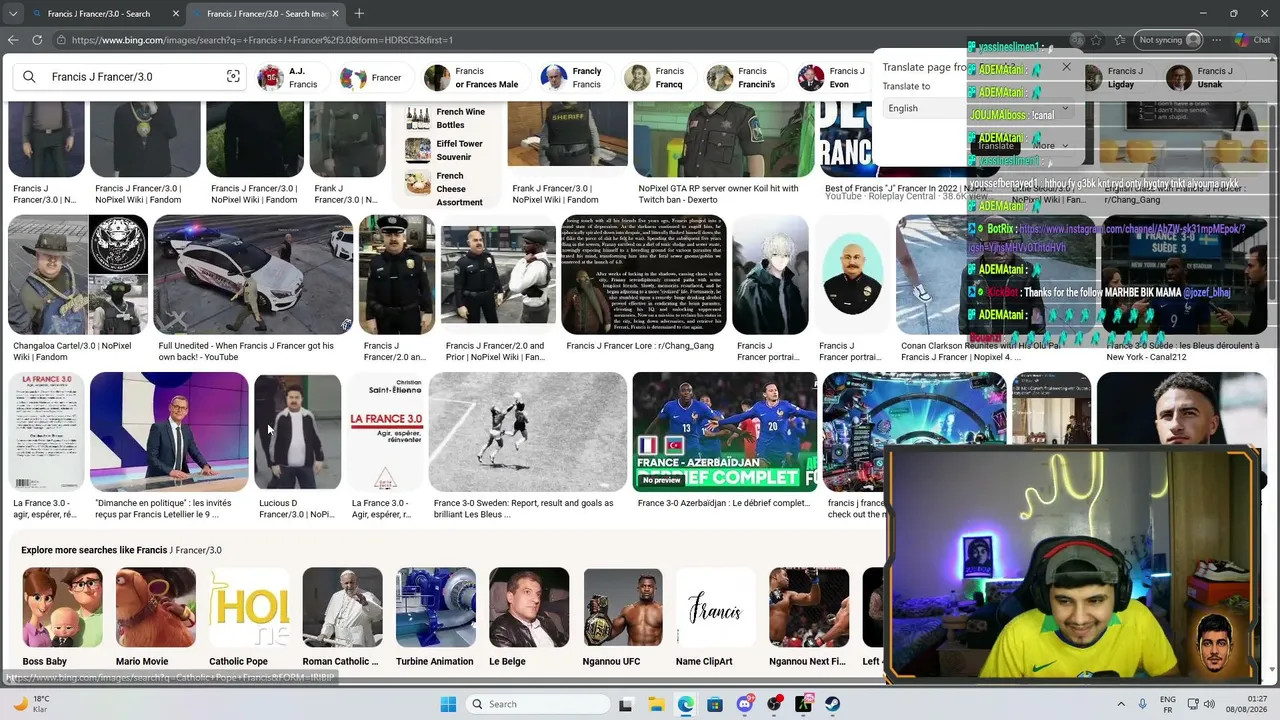The image size is (1280, 720).
Task: Select the Francis or Frances Male chip
Action: (473, 78)
